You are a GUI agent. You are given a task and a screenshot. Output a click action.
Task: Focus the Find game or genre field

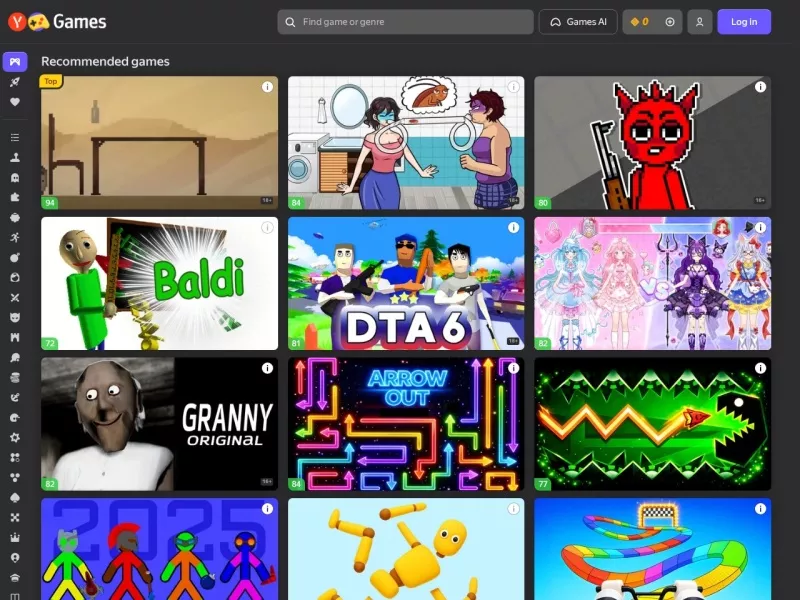406,22
